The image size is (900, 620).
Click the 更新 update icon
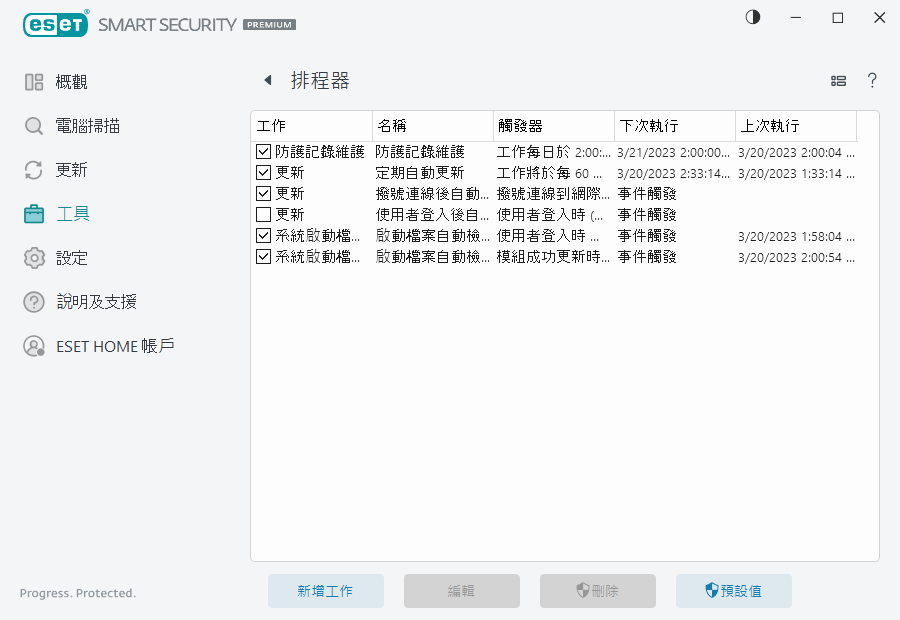coord(31,169)
